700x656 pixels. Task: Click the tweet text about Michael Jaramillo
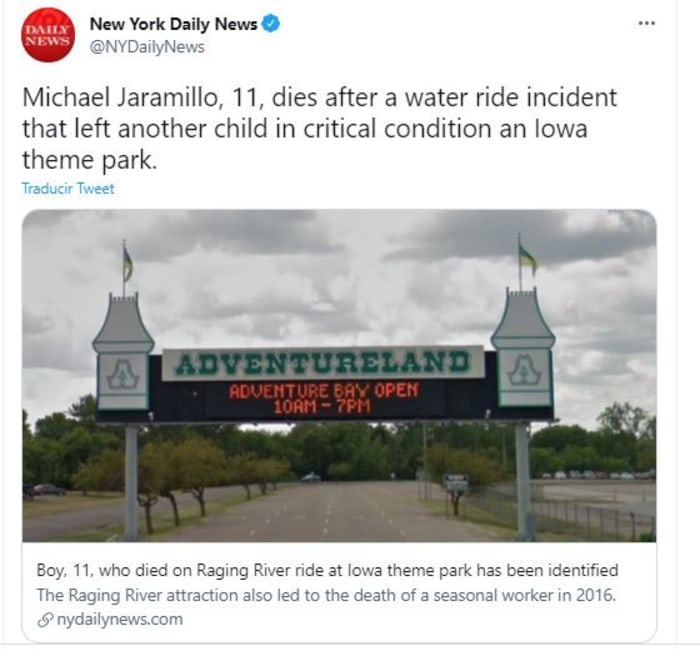320,129
